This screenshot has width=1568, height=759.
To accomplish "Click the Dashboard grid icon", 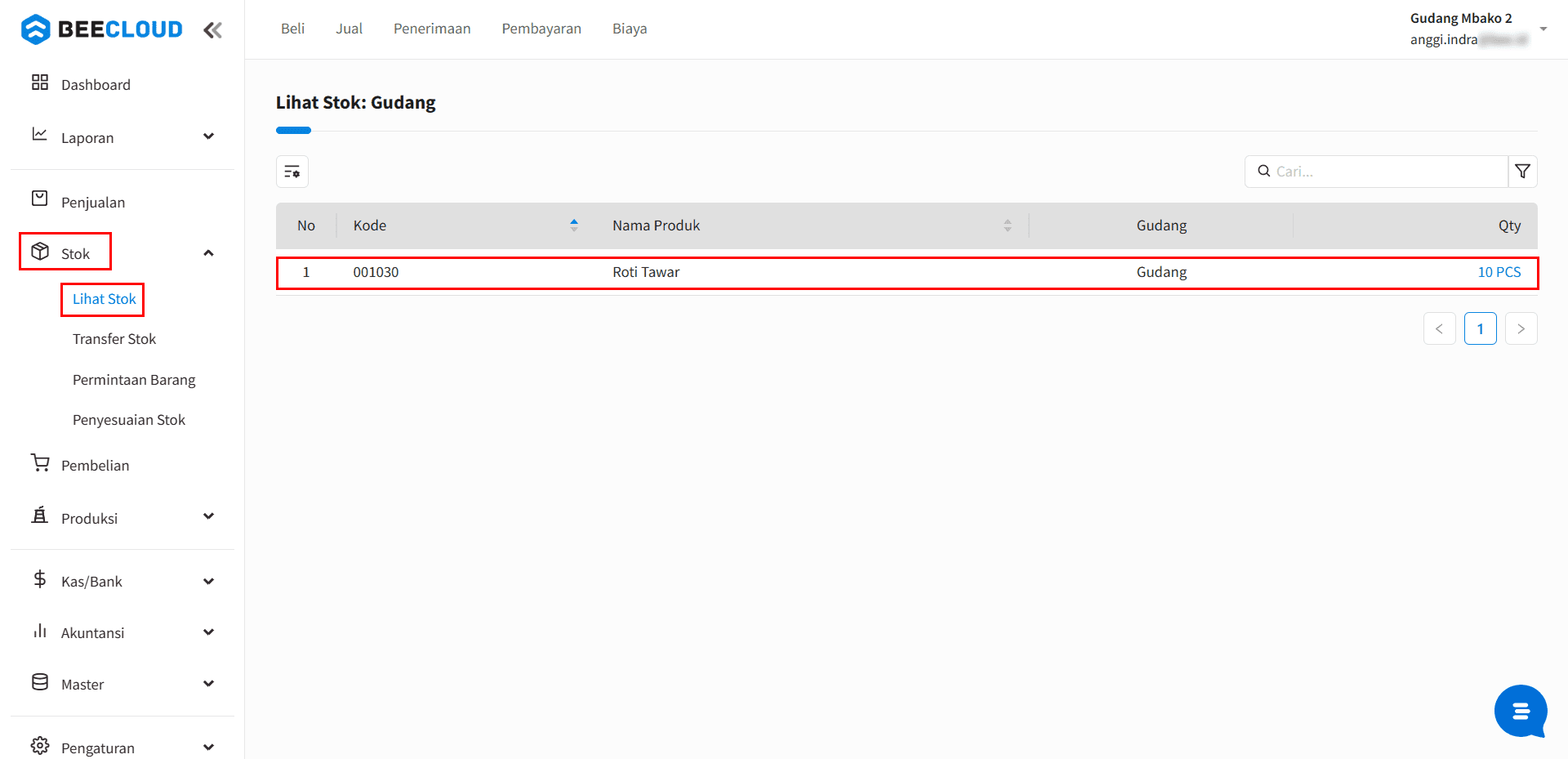I will click(40, 83).
